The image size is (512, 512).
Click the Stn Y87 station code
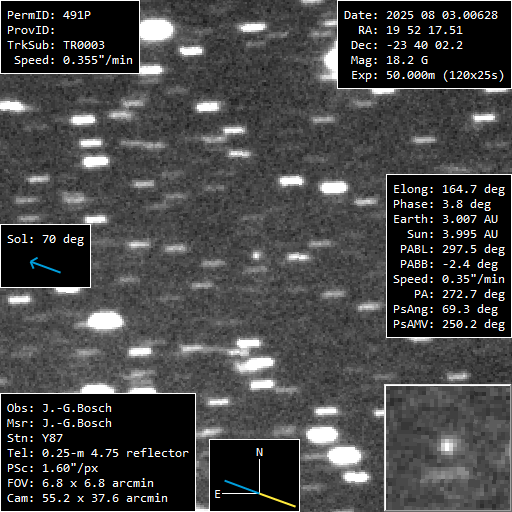tap(35, 438)
